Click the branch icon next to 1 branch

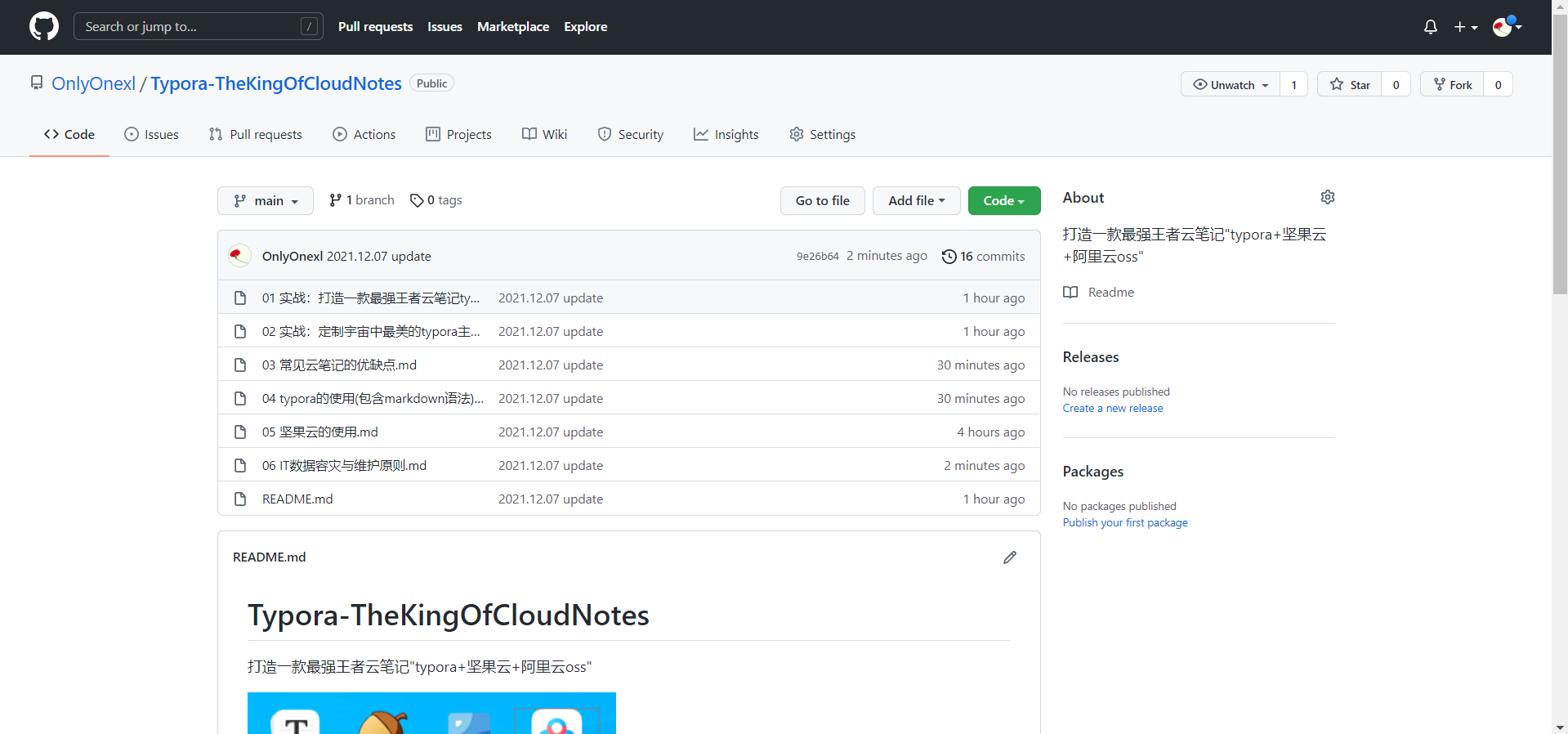[x=335, y=200]
